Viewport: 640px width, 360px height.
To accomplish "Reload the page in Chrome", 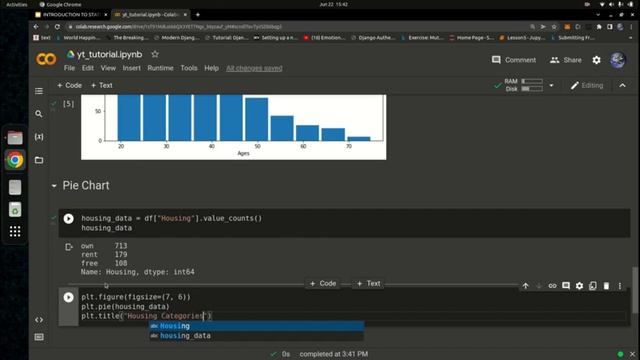I will pos(57,27).
